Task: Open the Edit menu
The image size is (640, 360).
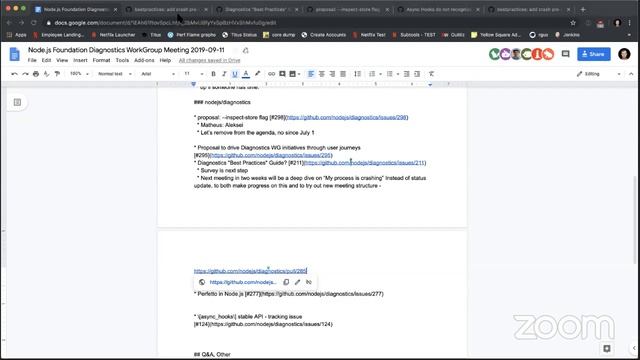Action: 46,60
